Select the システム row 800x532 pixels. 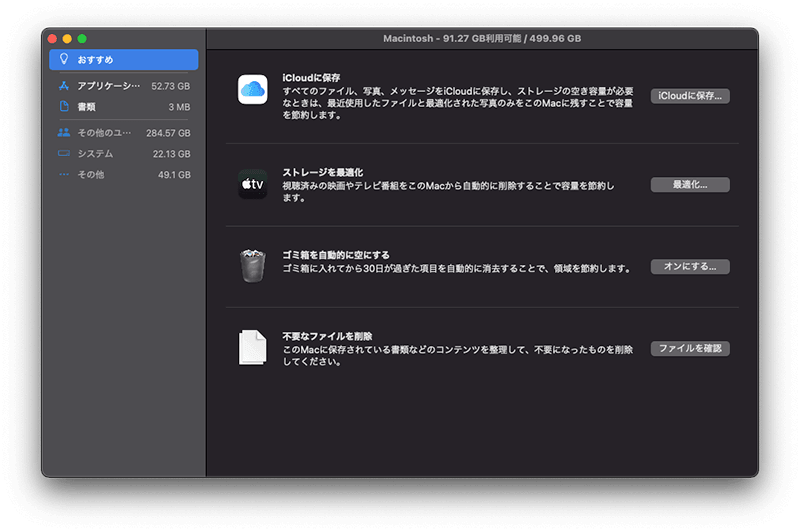click(123, 154)
